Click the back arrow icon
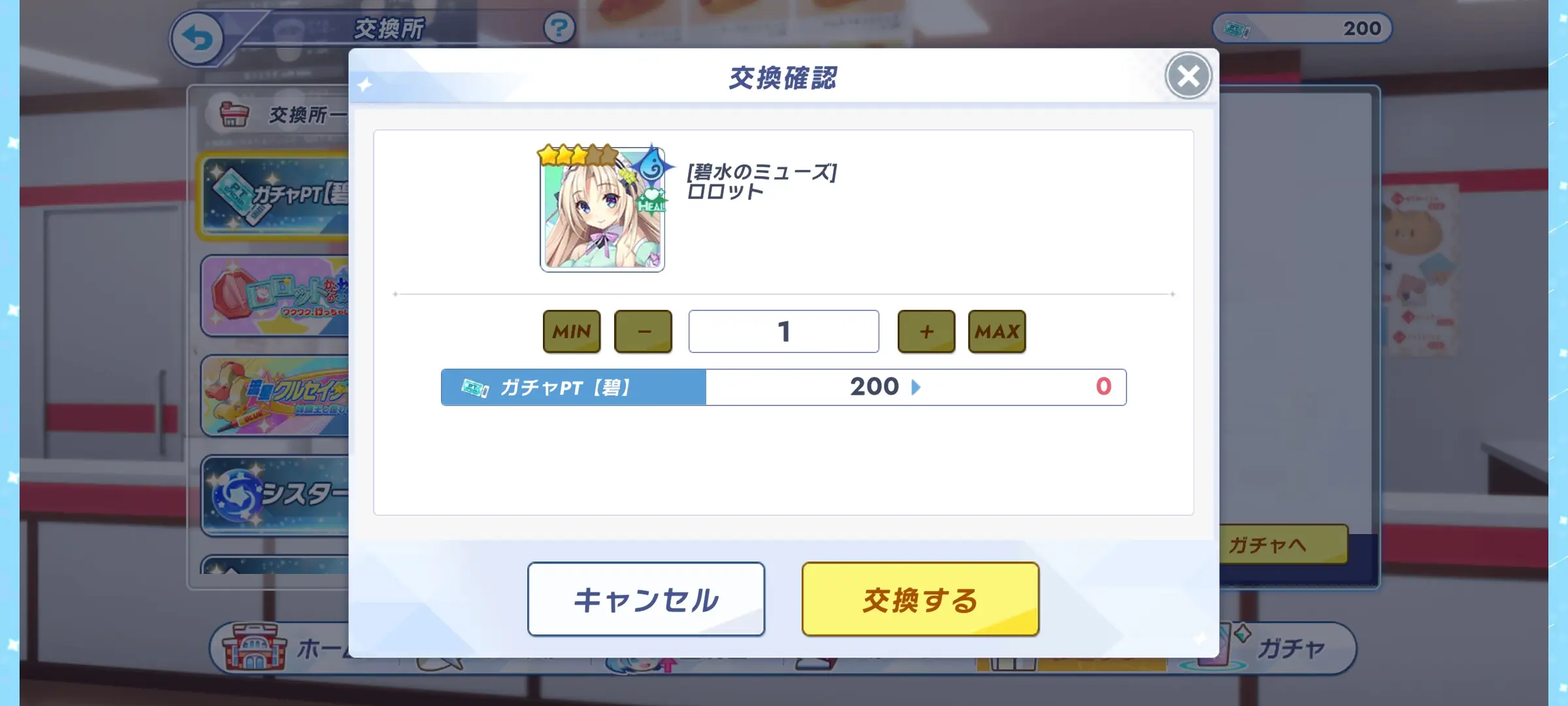1568x706 pixels. click(197, 39)
